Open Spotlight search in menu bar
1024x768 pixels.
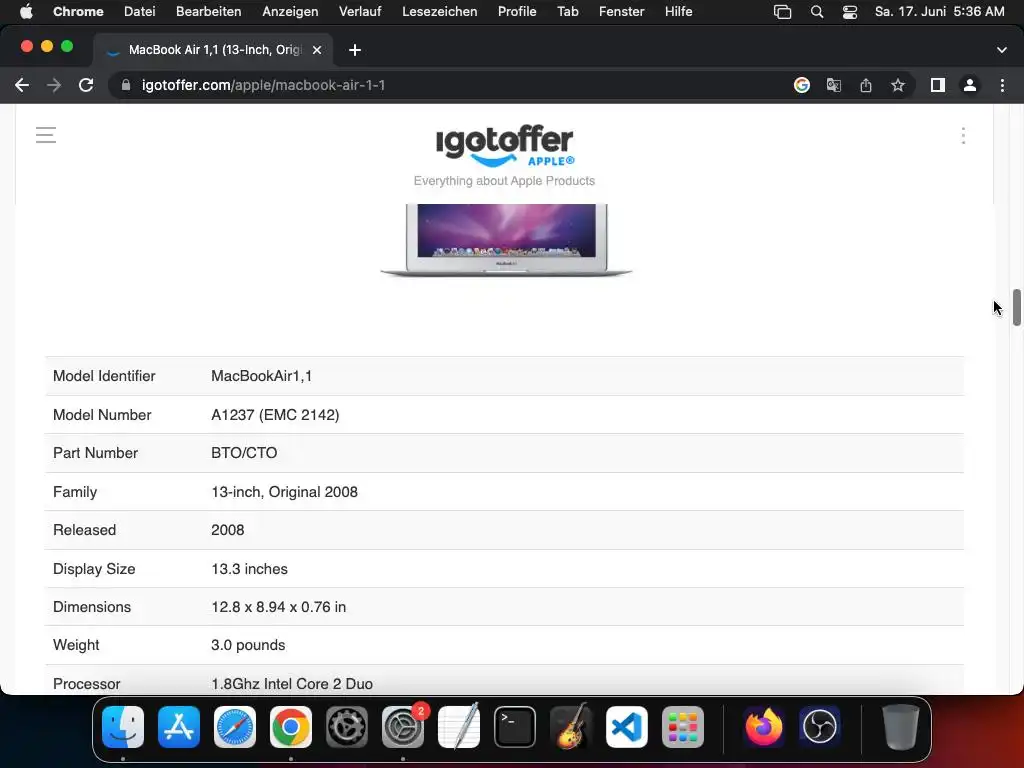coord(817,12)
